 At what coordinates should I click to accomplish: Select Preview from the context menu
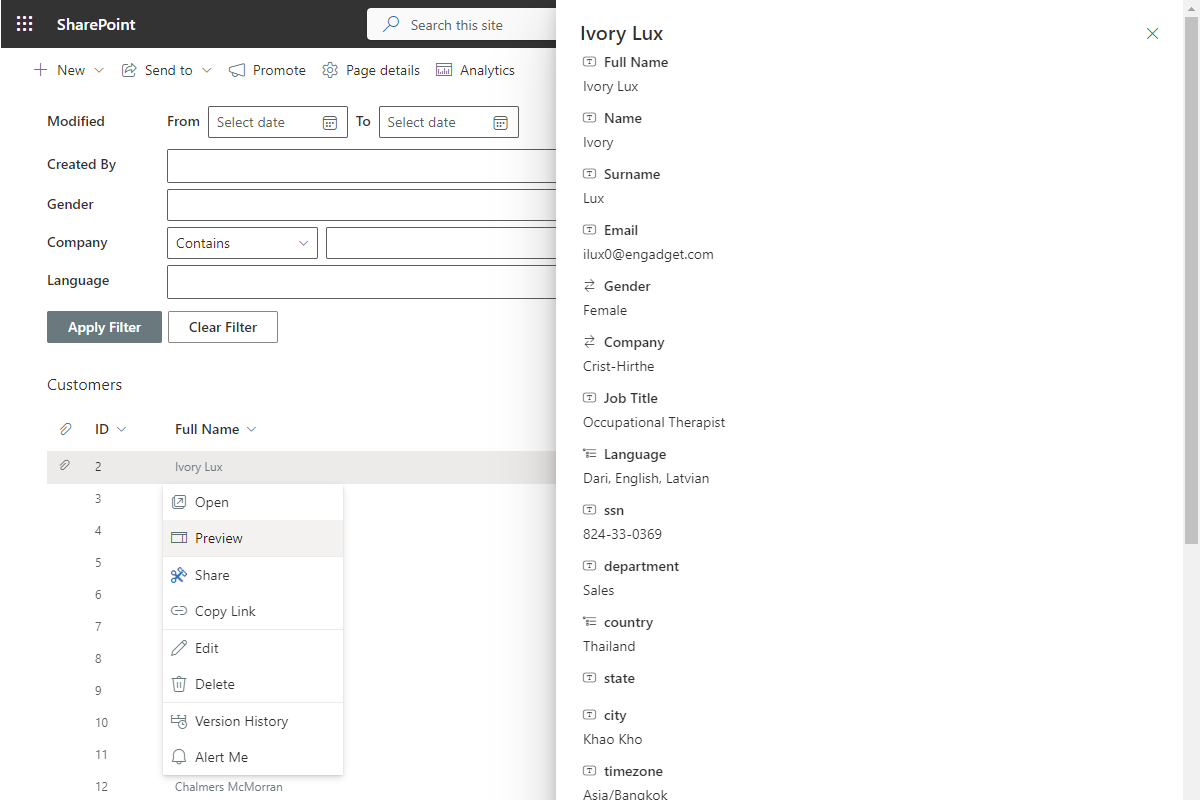(253, 538)
